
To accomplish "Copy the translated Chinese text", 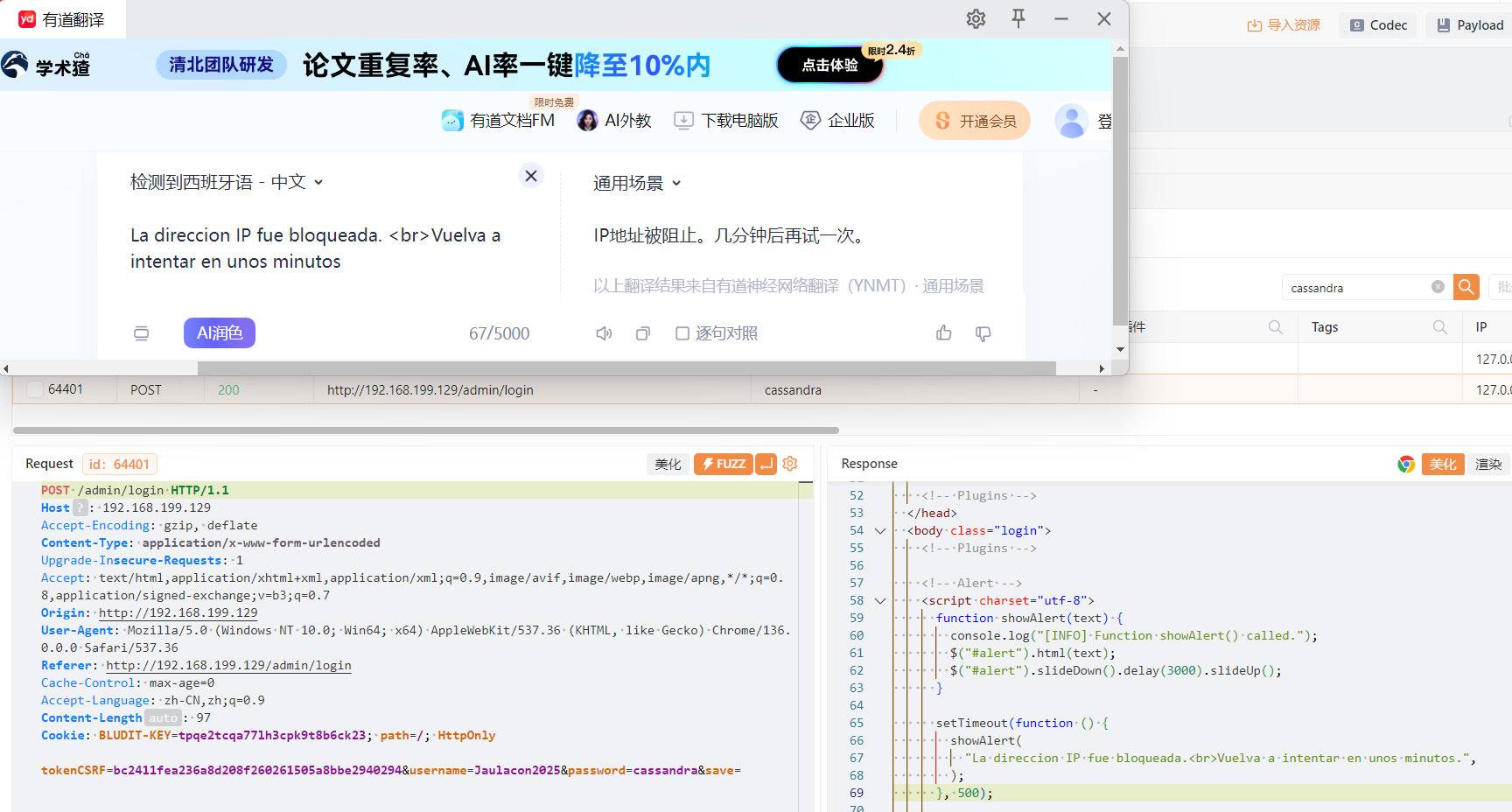I will [643, 333].
